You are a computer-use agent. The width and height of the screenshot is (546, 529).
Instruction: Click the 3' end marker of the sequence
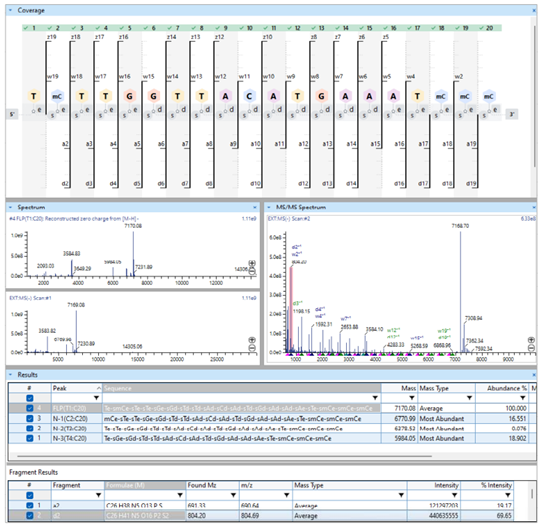pos(512,114)
